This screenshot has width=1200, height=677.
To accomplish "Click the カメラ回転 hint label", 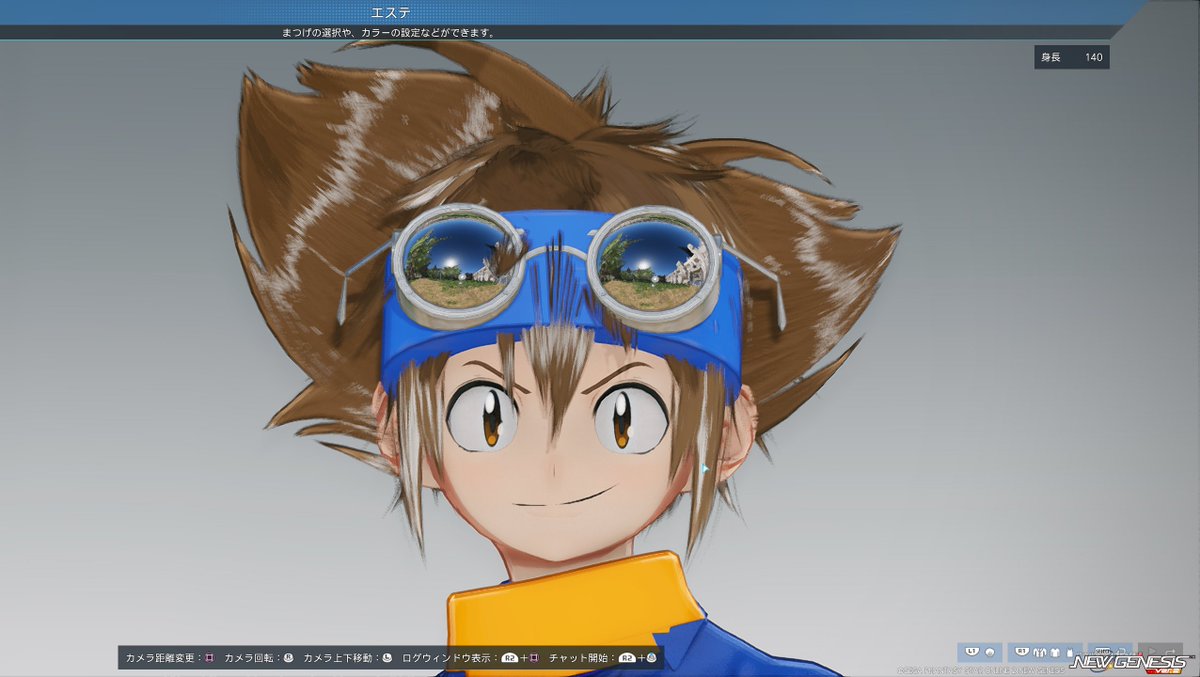I will coord(249,658).
